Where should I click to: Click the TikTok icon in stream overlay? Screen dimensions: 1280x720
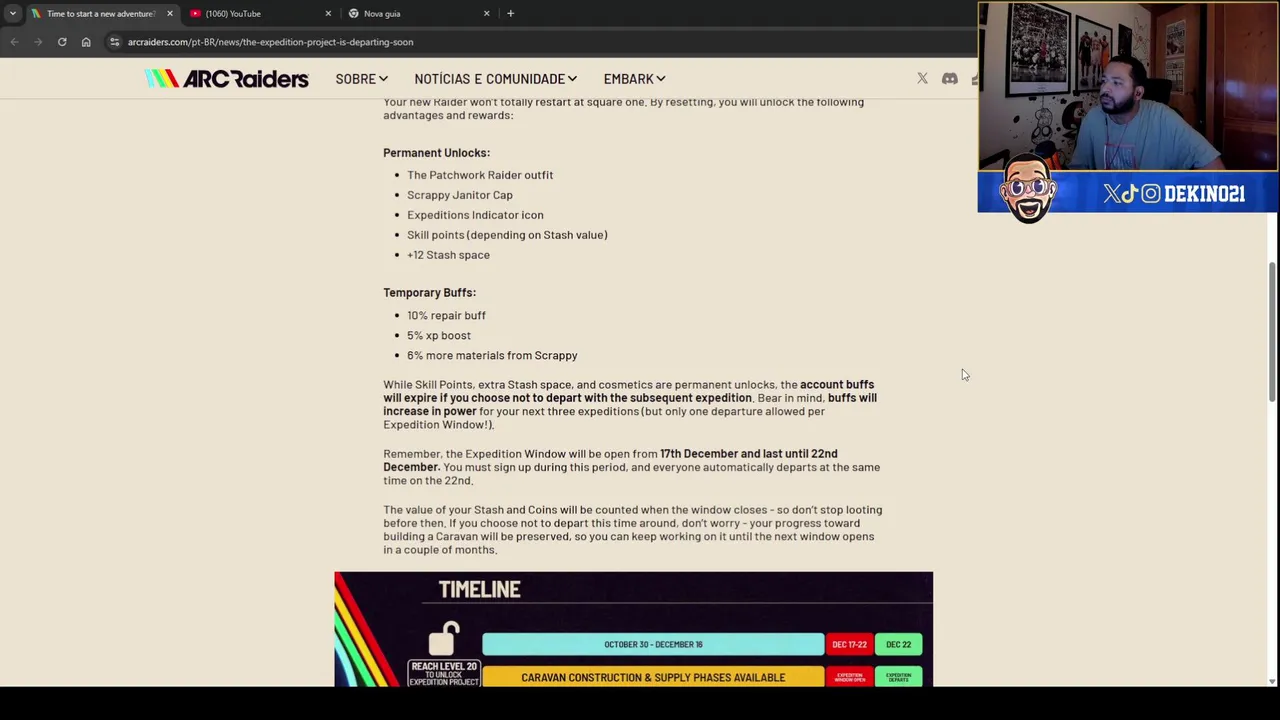tap(1131, 194)
